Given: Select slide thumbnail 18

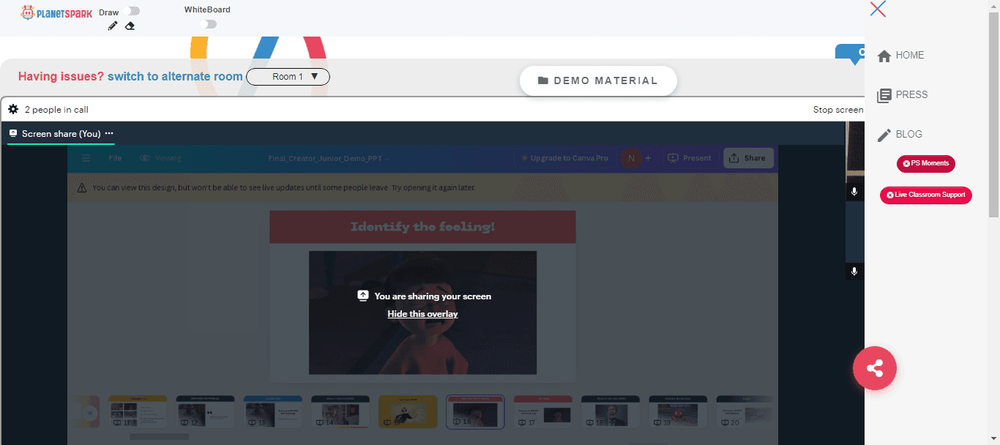Looking at the screenshot, I should (610, 412).
